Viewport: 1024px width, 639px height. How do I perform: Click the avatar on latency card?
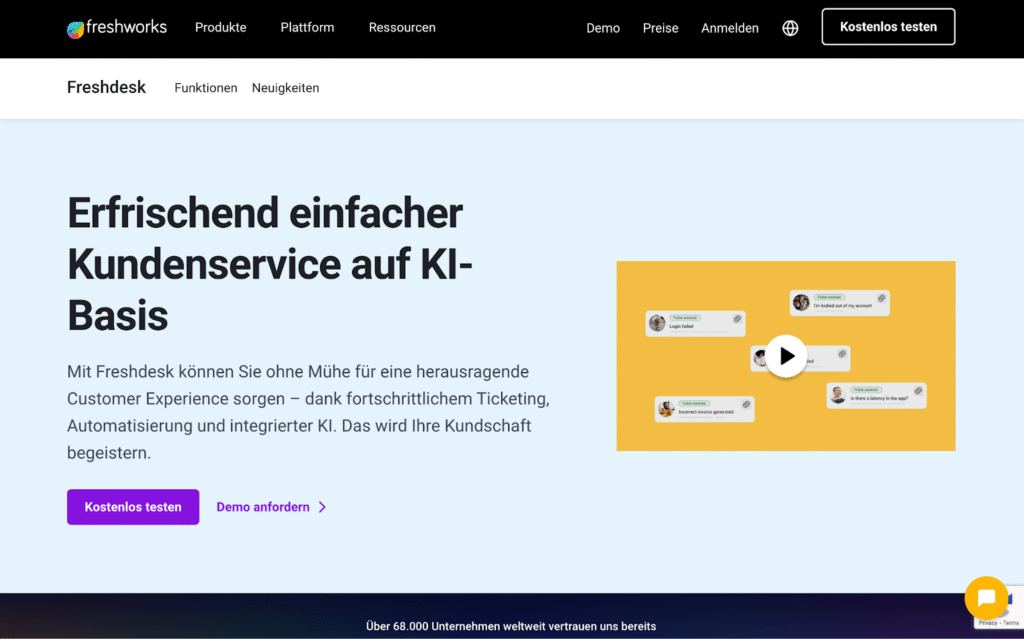pyautogui.click(x=838, y=395)
